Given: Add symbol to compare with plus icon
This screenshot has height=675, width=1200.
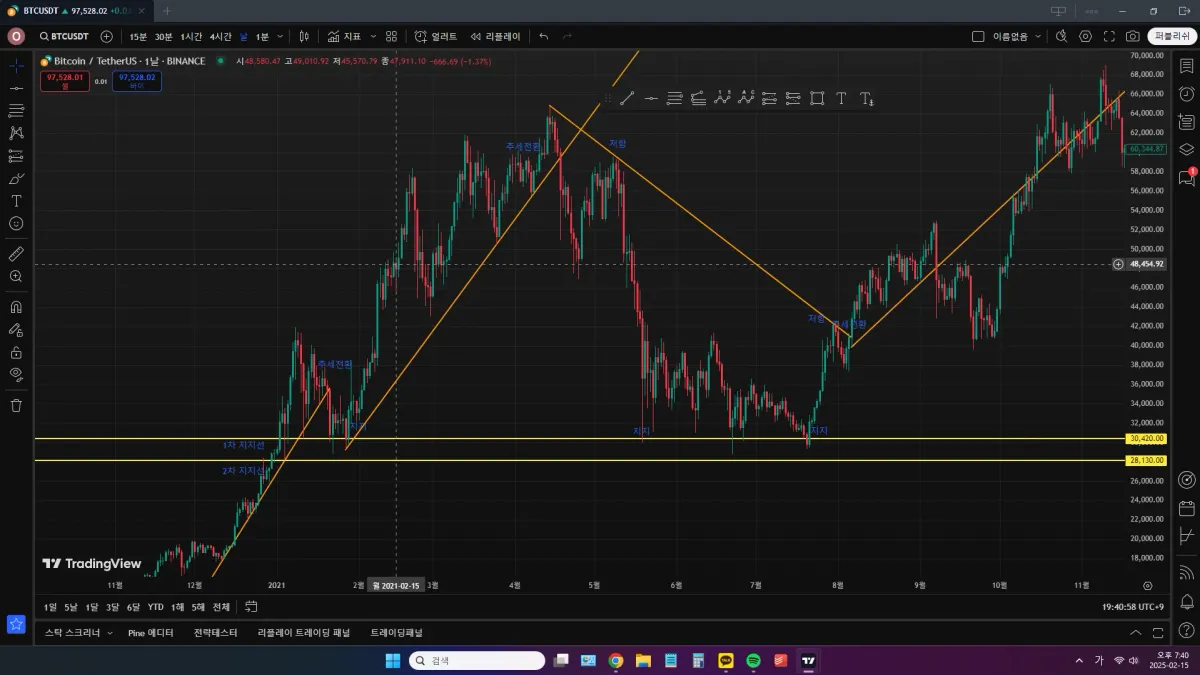Looking at the screenshot, I should (107, 36).
